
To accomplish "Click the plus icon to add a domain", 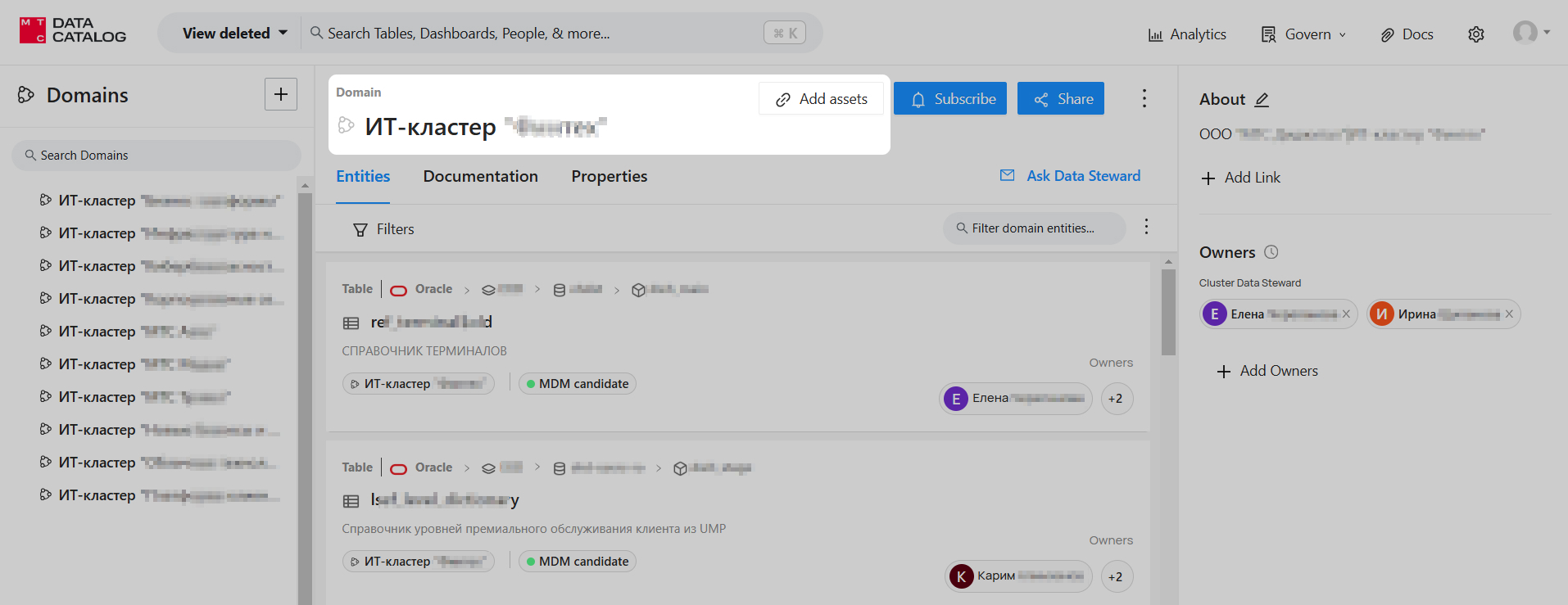I will [280, 94].
